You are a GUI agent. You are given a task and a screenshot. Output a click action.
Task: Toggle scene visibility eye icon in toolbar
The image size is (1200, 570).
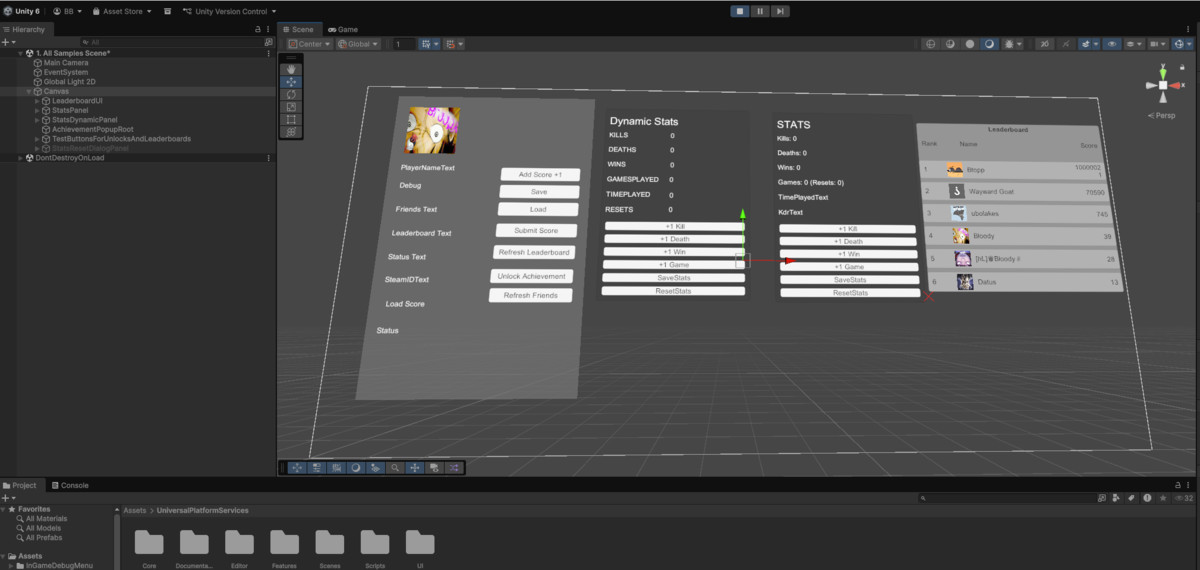1112,44
